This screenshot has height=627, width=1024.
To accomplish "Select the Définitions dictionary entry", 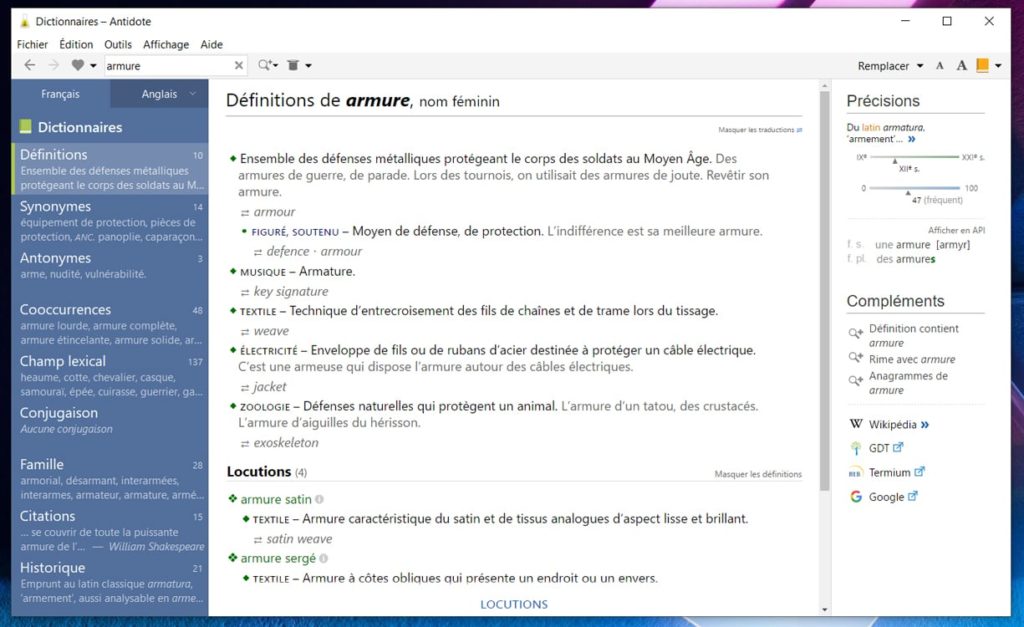I will 110,169.
